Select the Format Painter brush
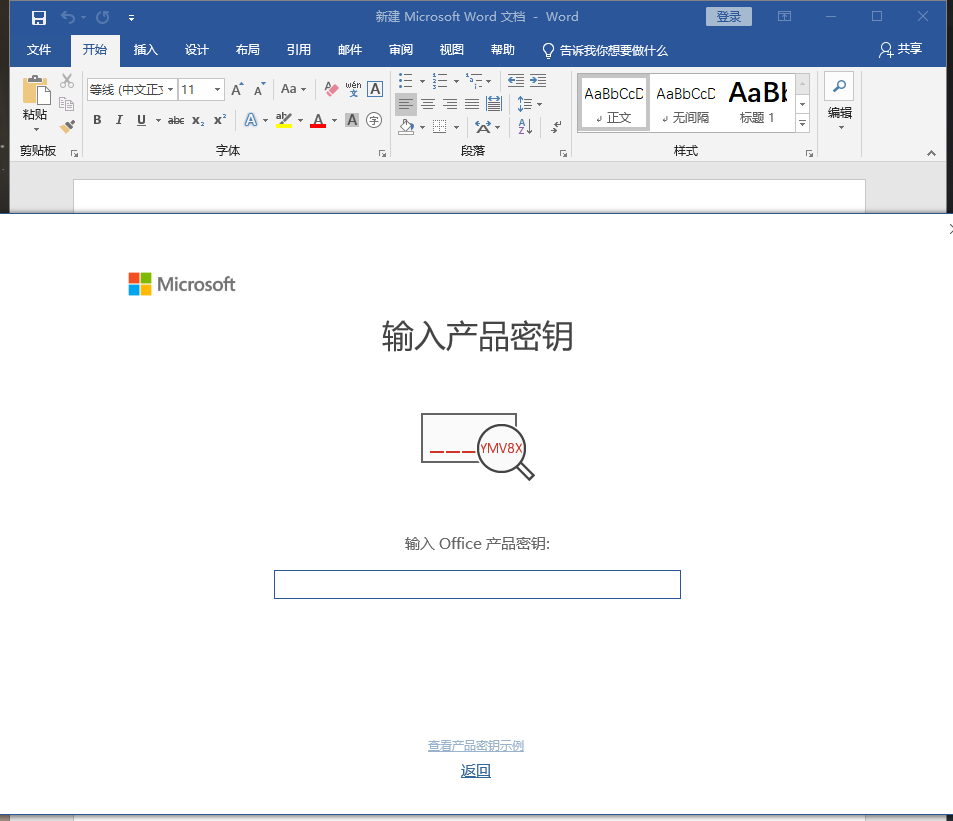Viewport: 953px width, 821px height. tap(67, 126)
